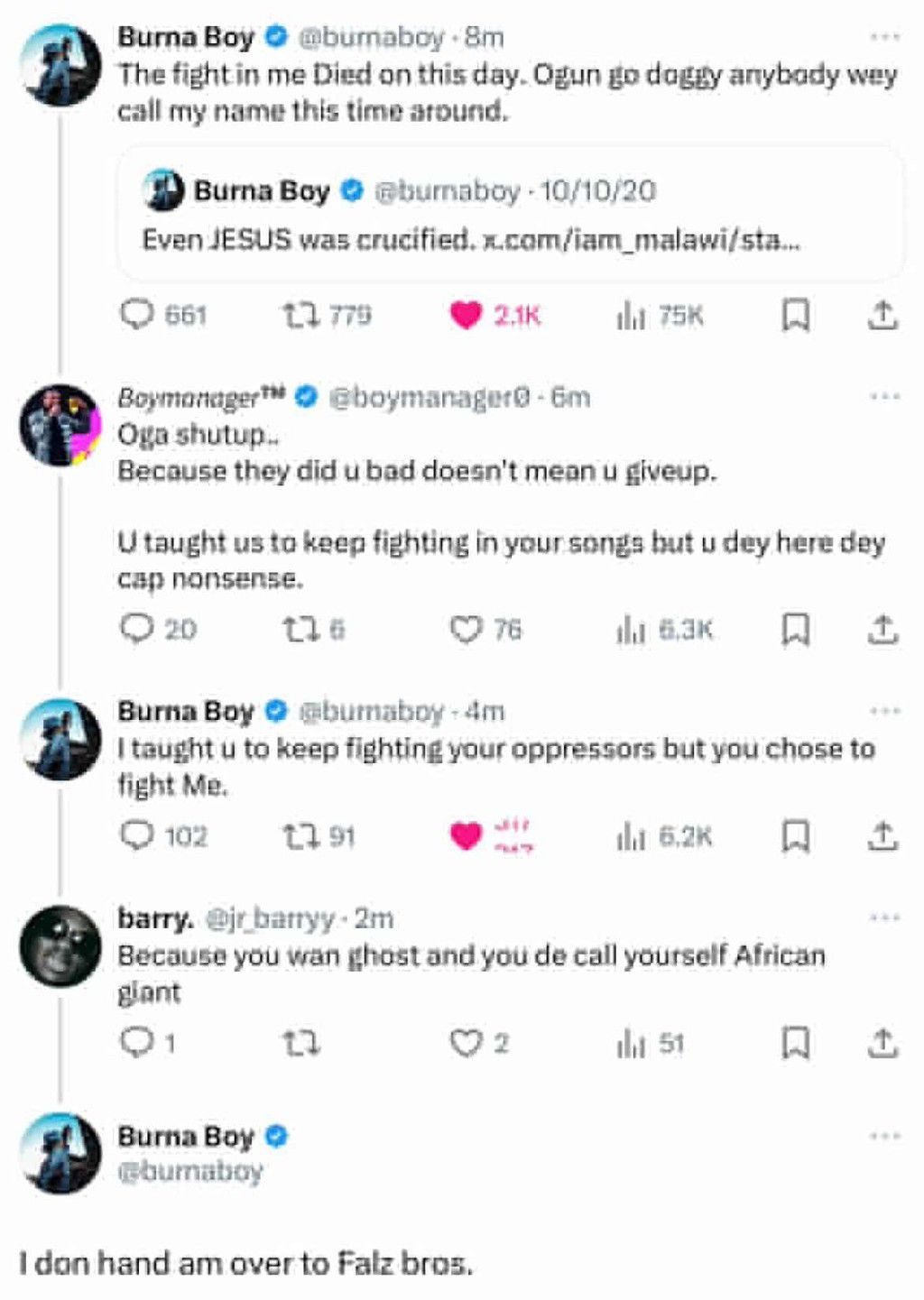The height and width of the screenshot is (1300, 924).
Task: Reply to Burna Boy's top tweet
Action: pyautogui.click(x=137, y=315)
